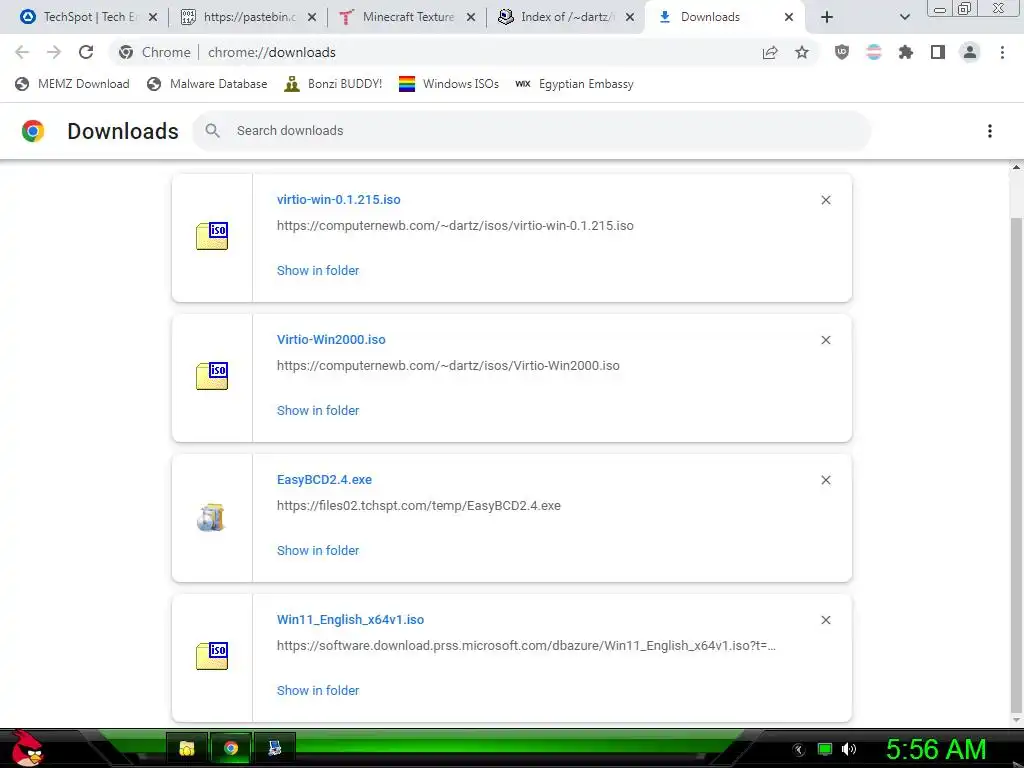
Task: Open the volume speaker tray icon
Action: click(849, 749)
